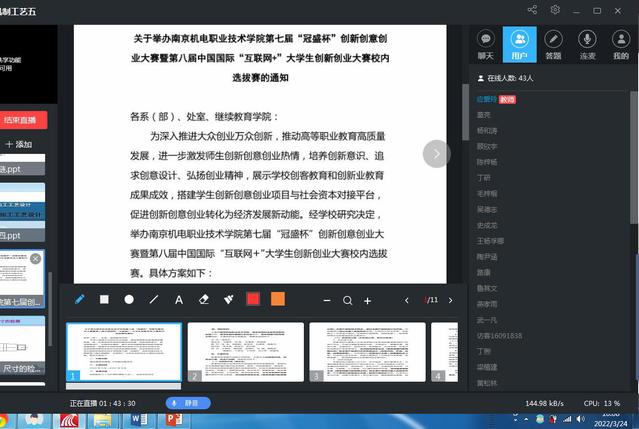639x429 pixels.
Task: Click the 添加 add courseware button
Action: point(18,145)
